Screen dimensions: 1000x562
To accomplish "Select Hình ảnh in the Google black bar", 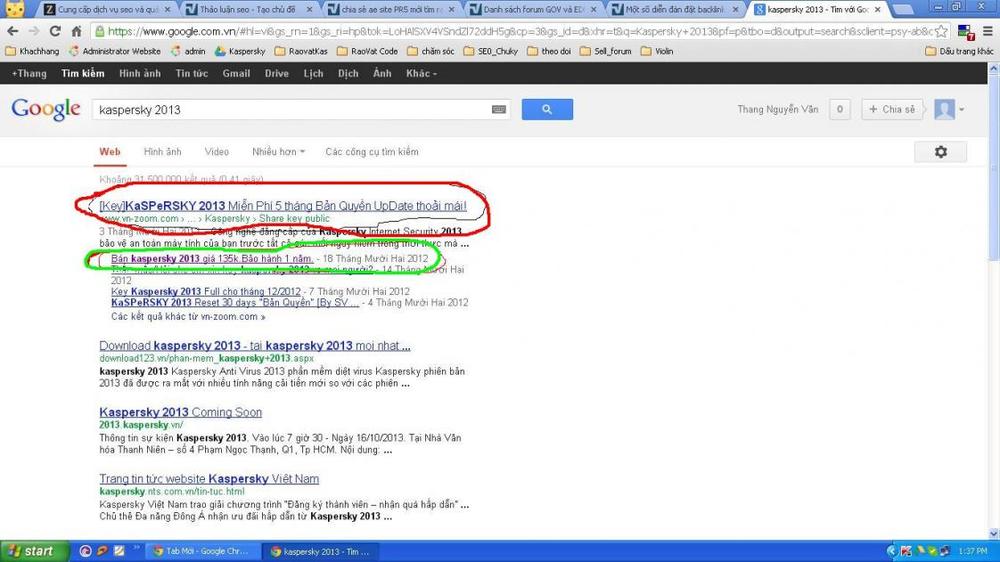I will click(140, 73).
